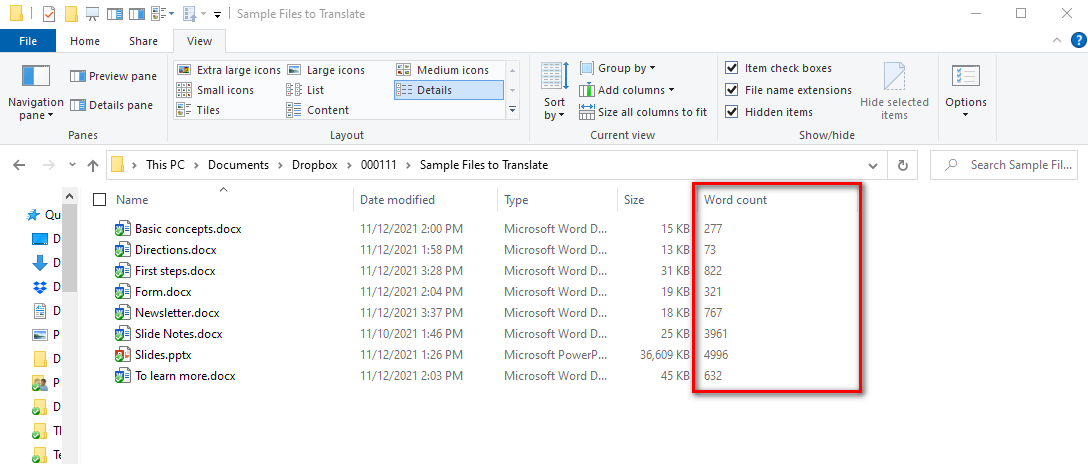Go back with the back arrow

tap(19, 165)
